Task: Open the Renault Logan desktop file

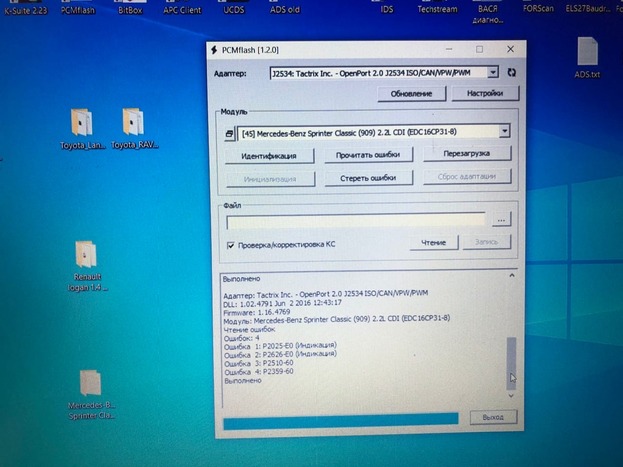Action: [x=87, y=256]
